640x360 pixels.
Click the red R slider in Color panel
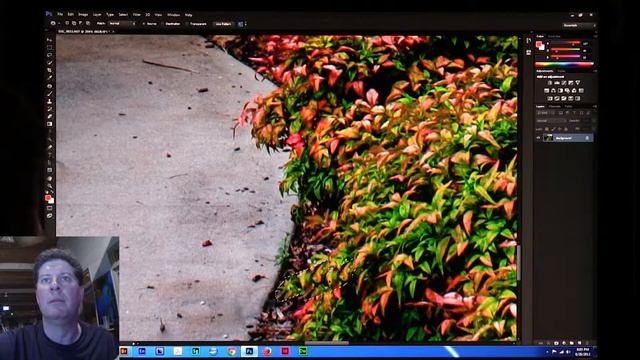point(566,43)
